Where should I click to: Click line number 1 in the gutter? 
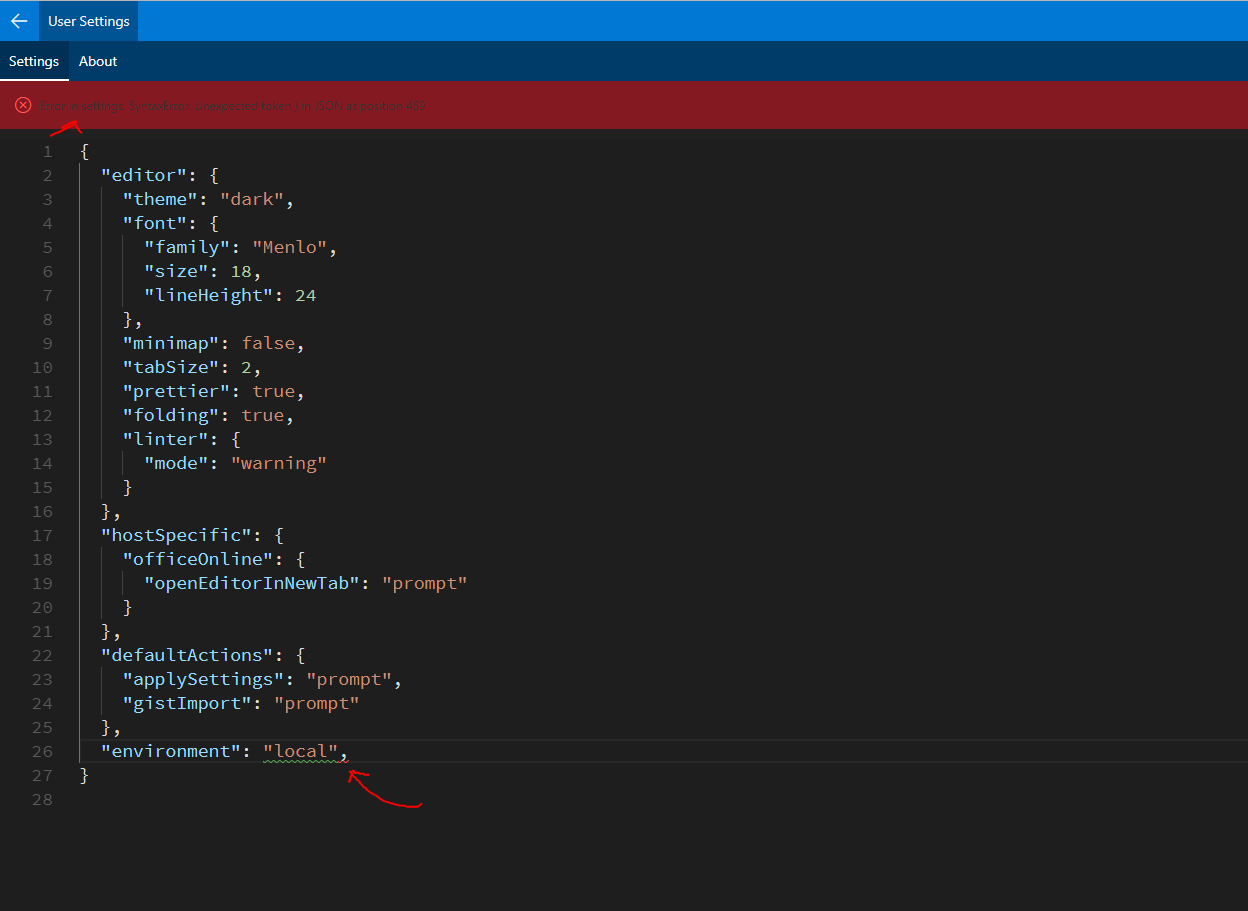pyautogui.click(x=47, y=151)
